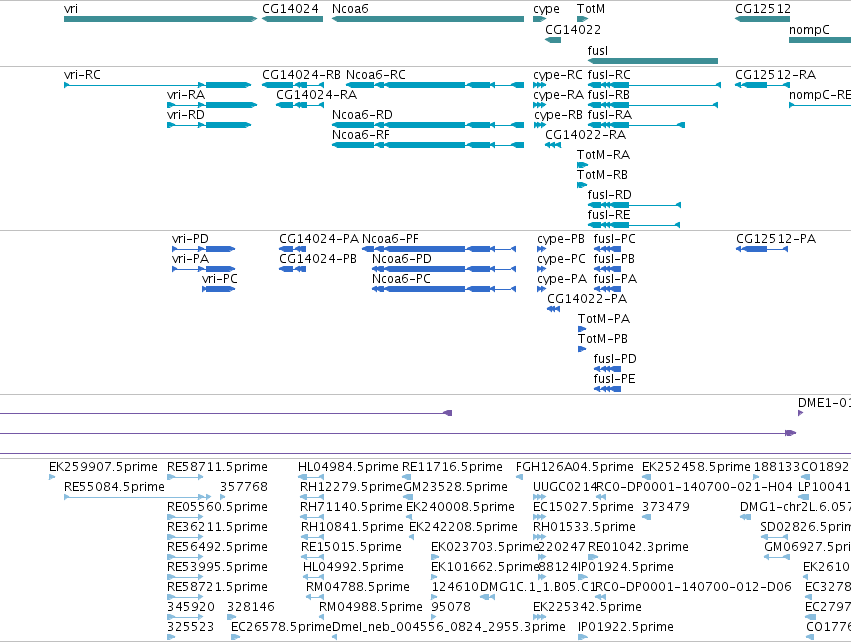Screen dimensions: 851x642
Task: Select transcript Ncoa6-RC
Action: [435, 85]
